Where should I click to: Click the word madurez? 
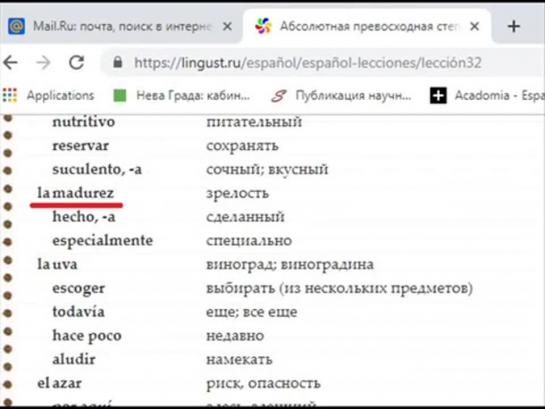point(83,193)
